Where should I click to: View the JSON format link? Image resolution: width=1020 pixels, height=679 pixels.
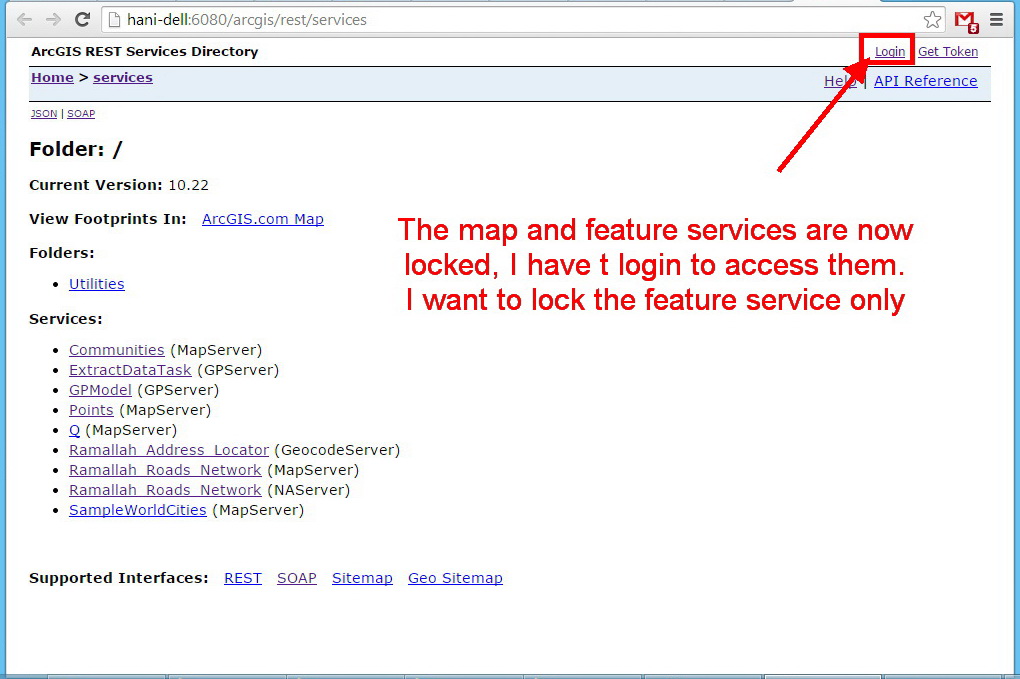click(44, 113)
